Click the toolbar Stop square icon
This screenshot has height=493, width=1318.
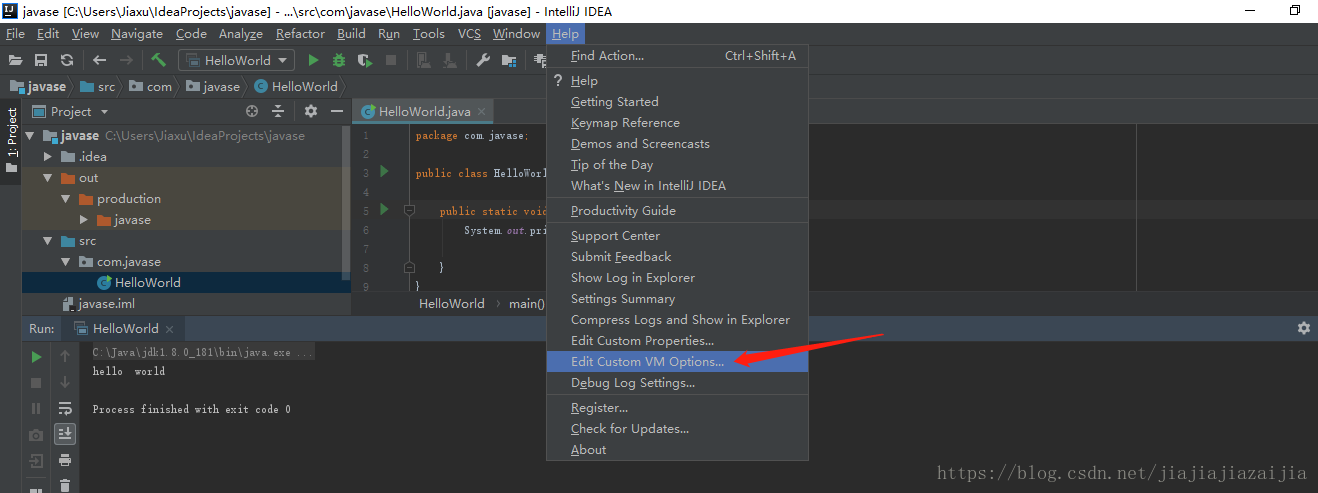coord(391,60)
